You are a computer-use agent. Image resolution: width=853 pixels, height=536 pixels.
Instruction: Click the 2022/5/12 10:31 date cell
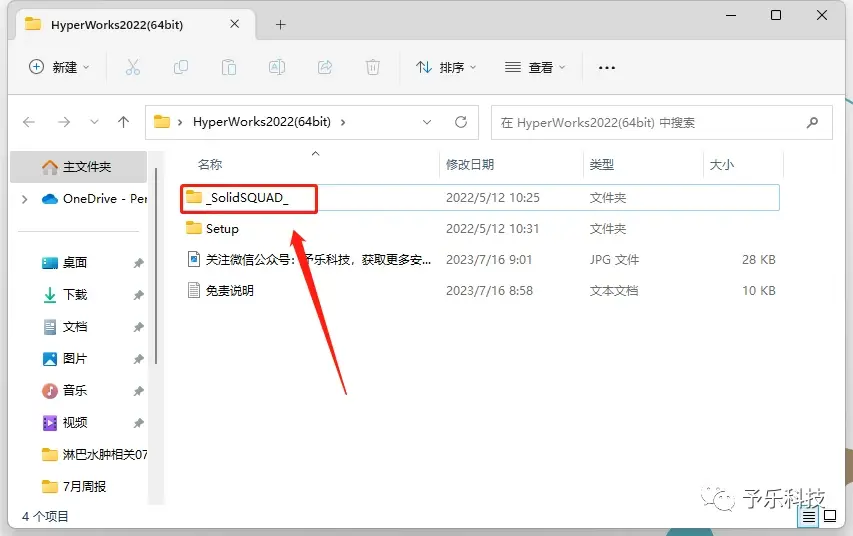tap(492, 229)
